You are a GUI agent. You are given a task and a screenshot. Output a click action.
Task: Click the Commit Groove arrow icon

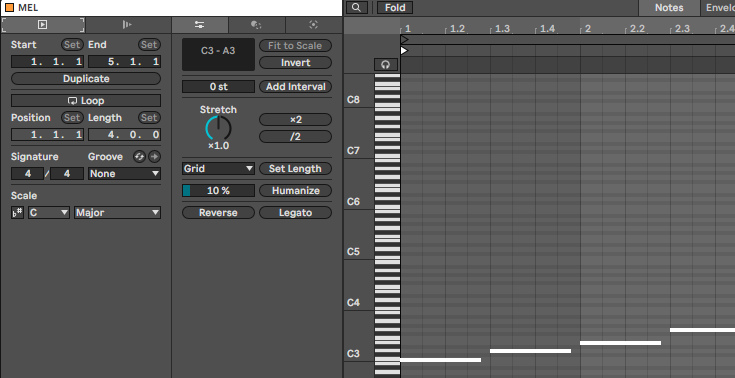(154, 157)
